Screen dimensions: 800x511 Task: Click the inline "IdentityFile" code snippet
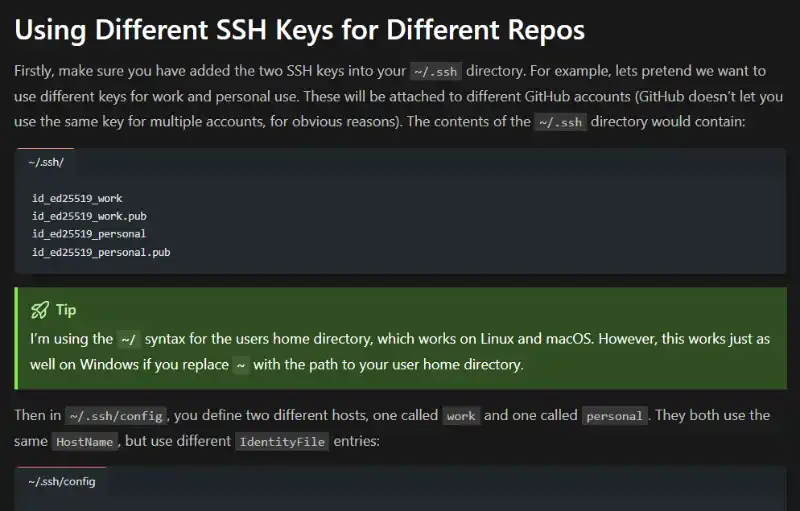tap(282, 441)
